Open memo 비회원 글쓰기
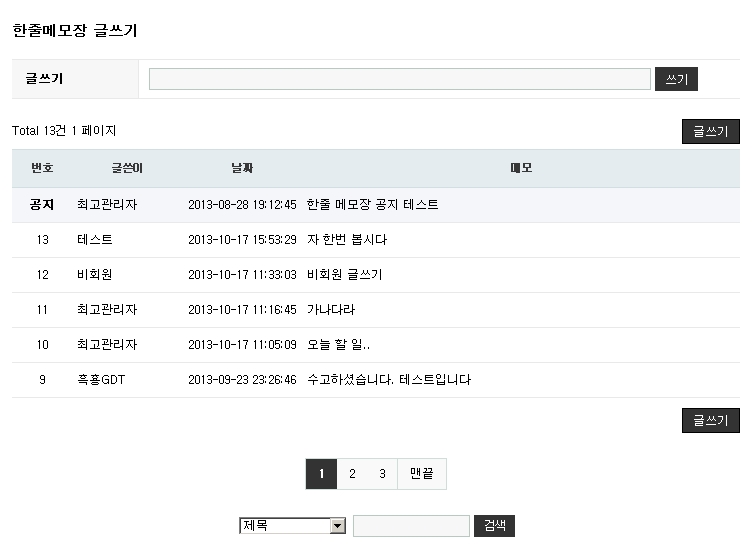 pos(344,275)
